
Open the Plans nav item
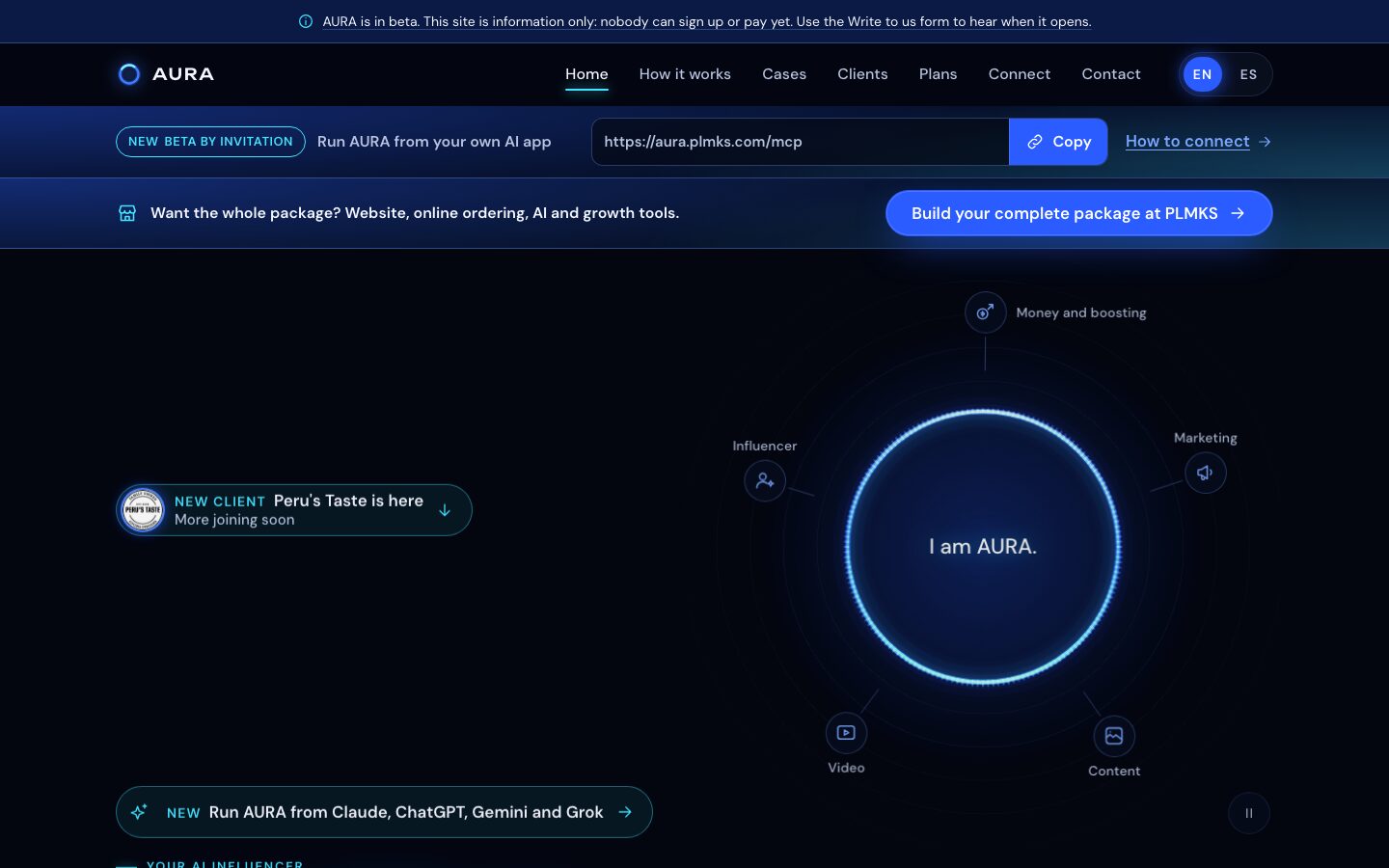(x=938, y=74)
